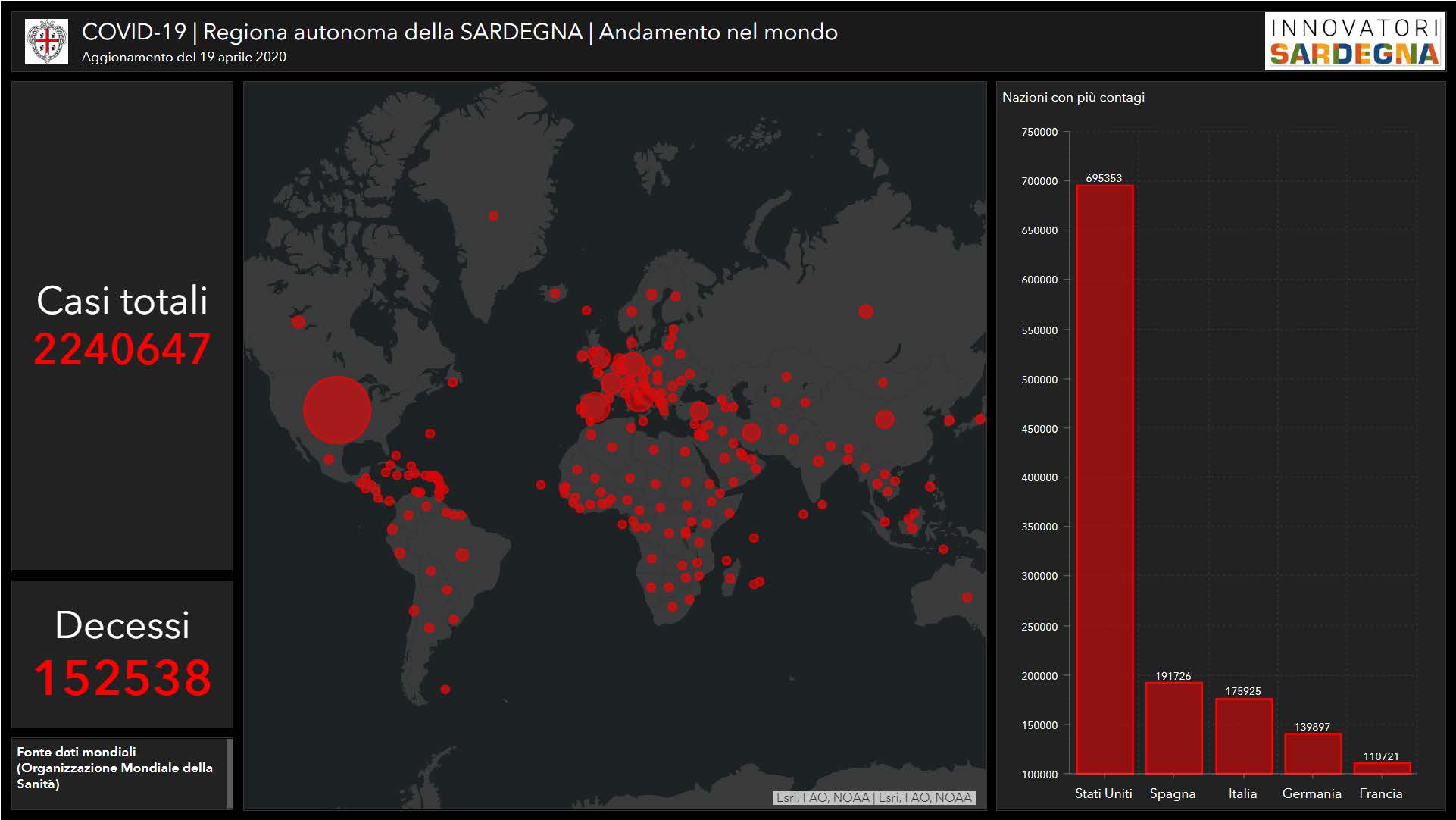Click the Fonte dati mondiali text panel
This screenshot has width=1456, height=820.
114,768
